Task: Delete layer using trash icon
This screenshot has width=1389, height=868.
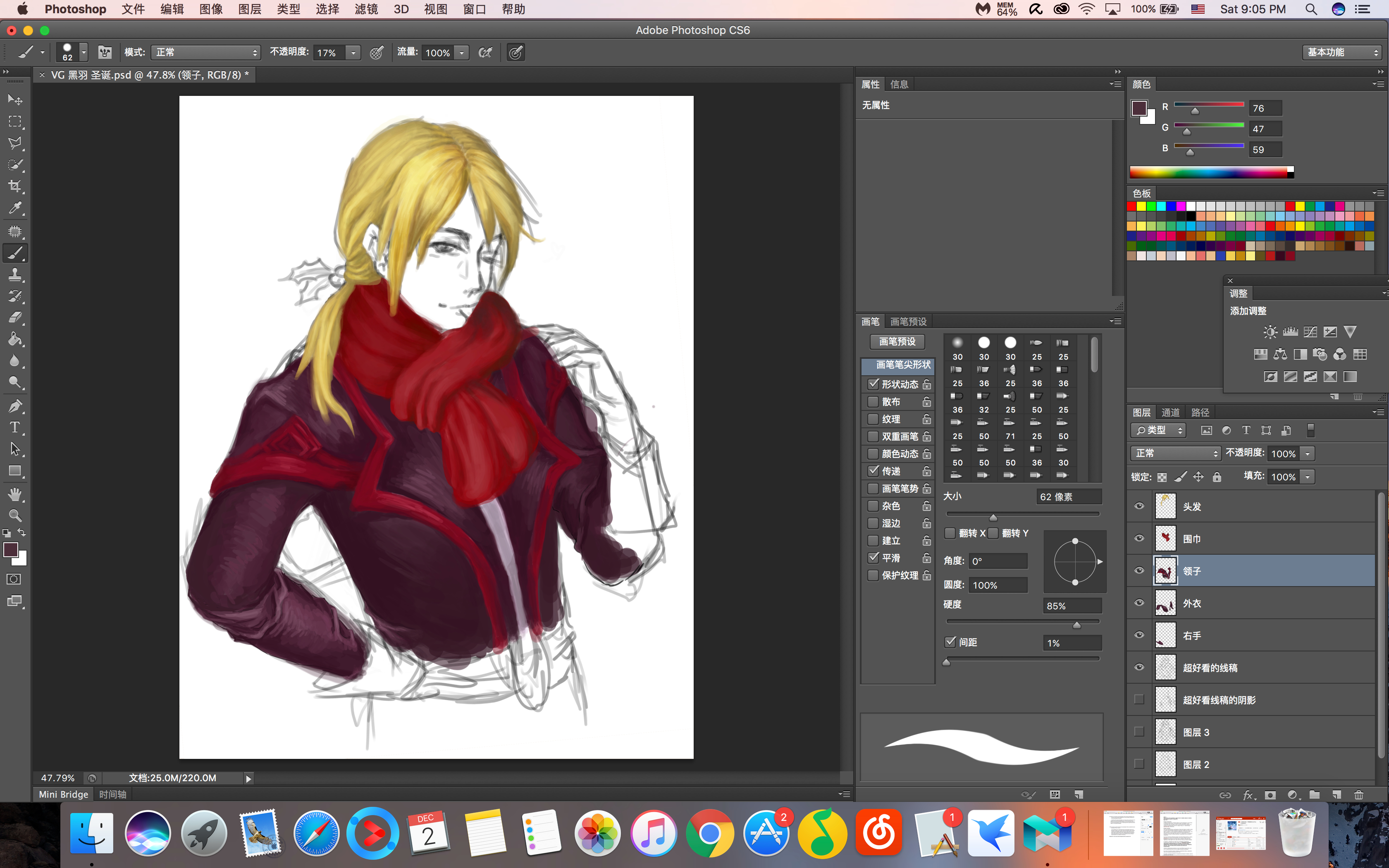Action: (1358, 795)
